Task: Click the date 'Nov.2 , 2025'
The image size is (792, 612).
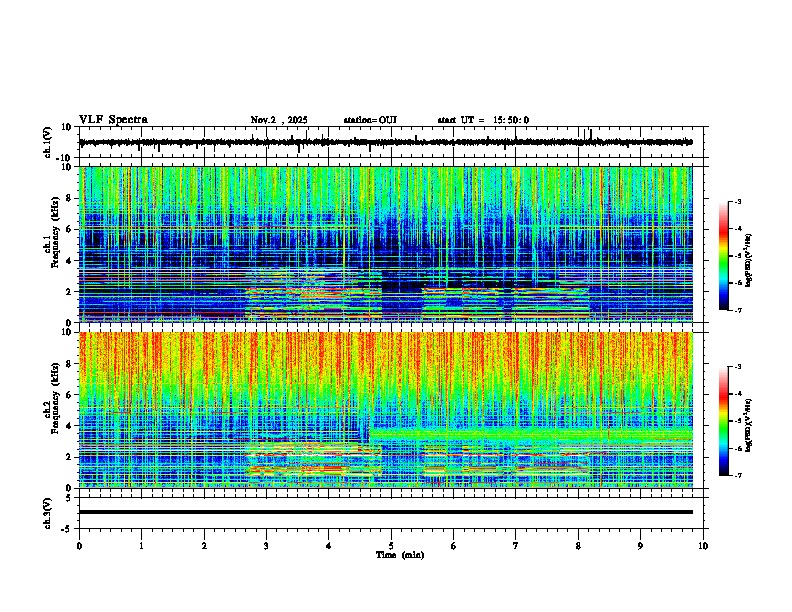Action: coord(279,120)
